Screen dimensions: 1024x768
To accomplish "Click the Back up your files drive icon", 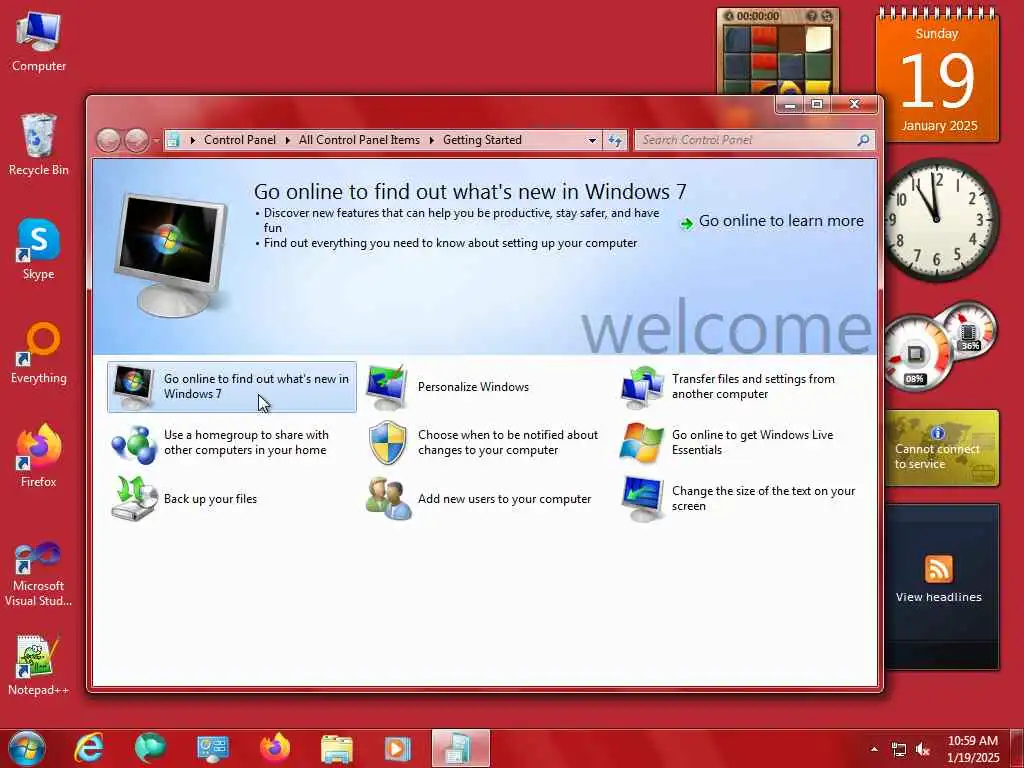I will (x=134, y=499).
